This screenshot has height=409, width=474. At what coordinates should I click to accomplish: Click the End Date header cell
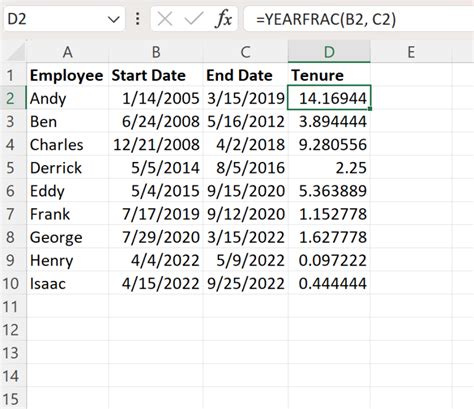coord(246,75)
